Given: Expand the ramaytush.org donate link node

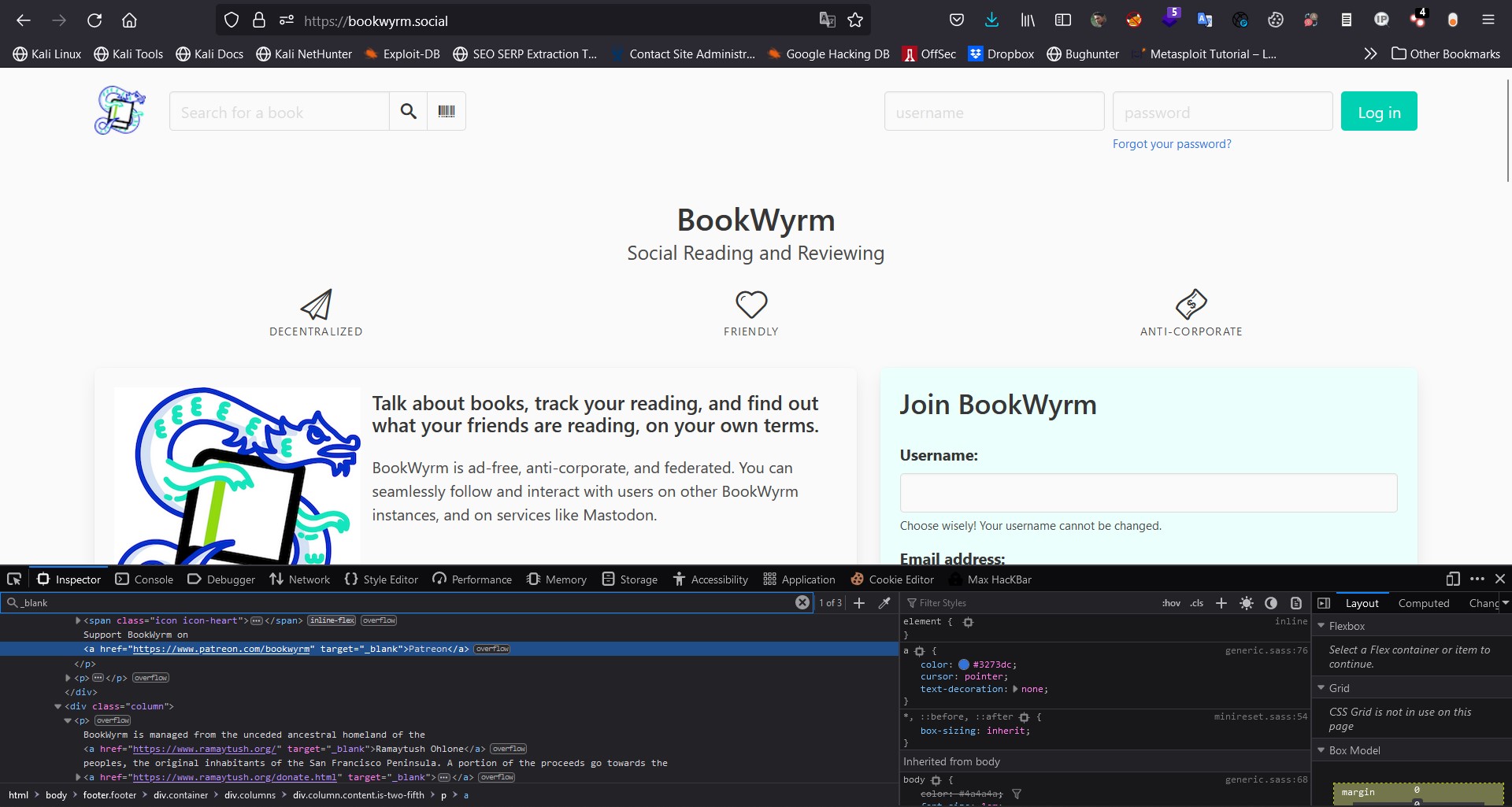Looking at the screenshot, I should (x=78, y=777).
